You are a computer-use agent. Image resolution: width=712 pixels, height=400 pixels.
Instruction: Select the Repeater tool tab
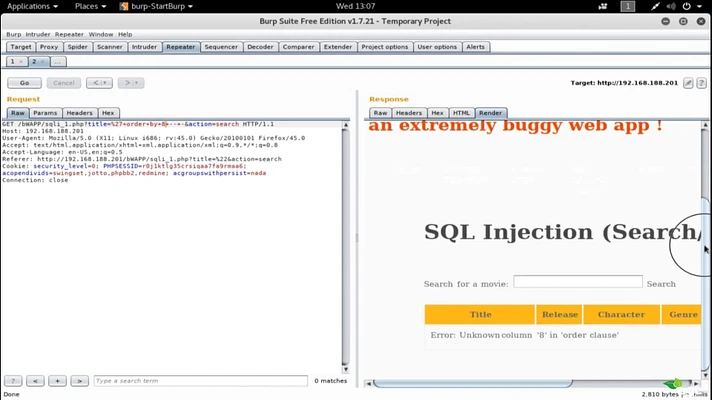[181, 47]
